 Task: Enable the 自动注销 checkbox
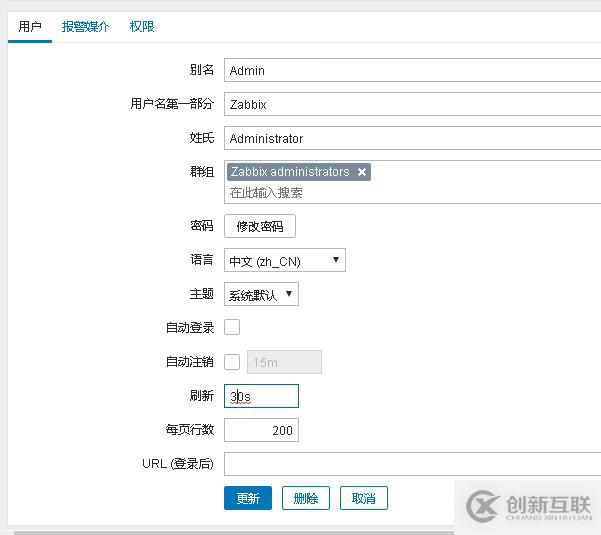pyautogui.click(x=232, y=362)
